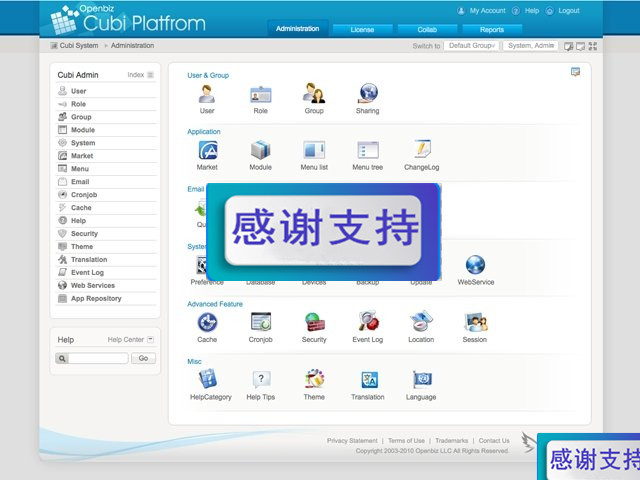Select Event Log in Cubi Admin sidebar
Image resolution: width=640 pixels, height=480 pixels.
point(106,273)
